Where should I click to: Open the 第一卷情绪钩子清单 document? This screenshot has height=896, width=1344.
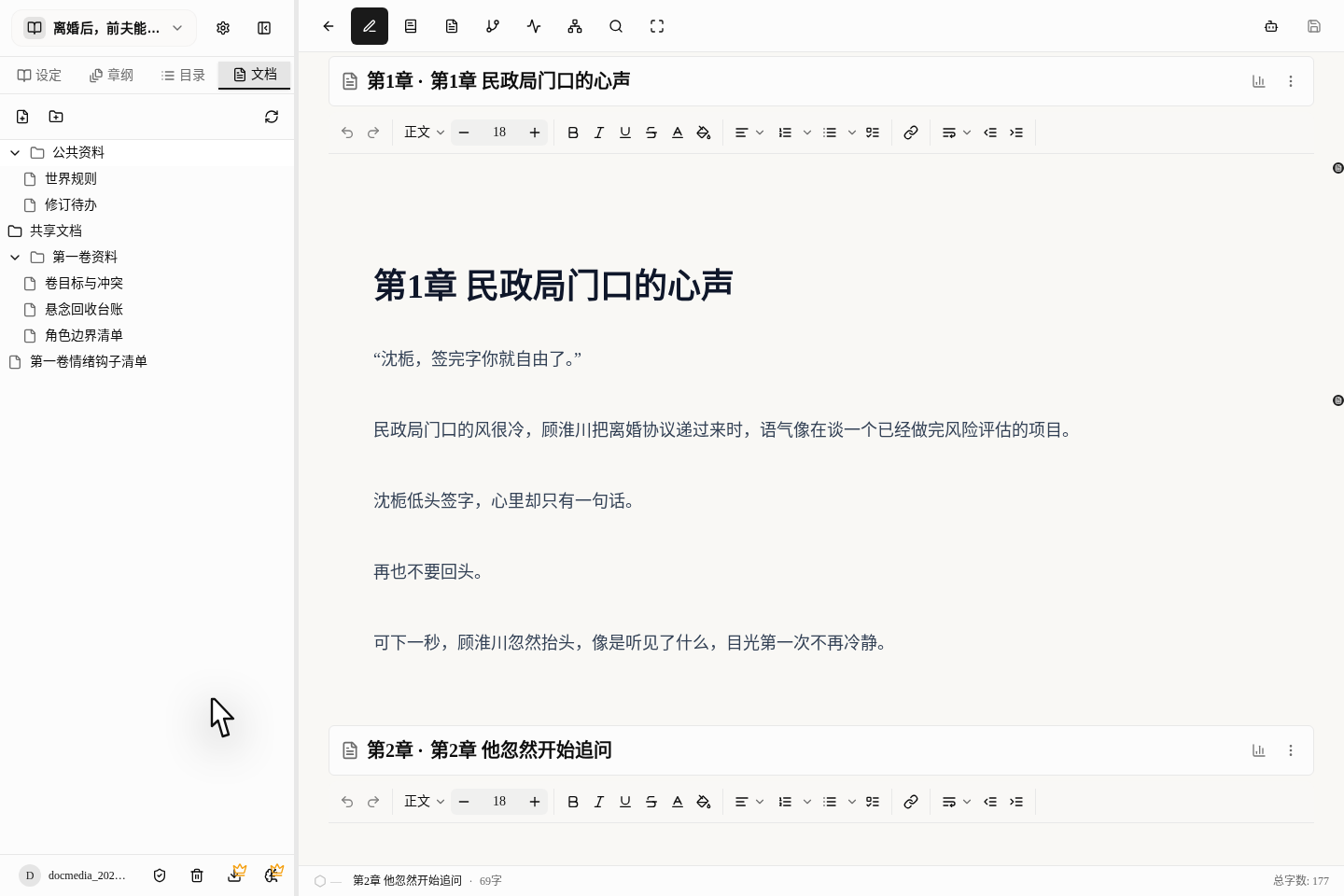tap(89, 361)
